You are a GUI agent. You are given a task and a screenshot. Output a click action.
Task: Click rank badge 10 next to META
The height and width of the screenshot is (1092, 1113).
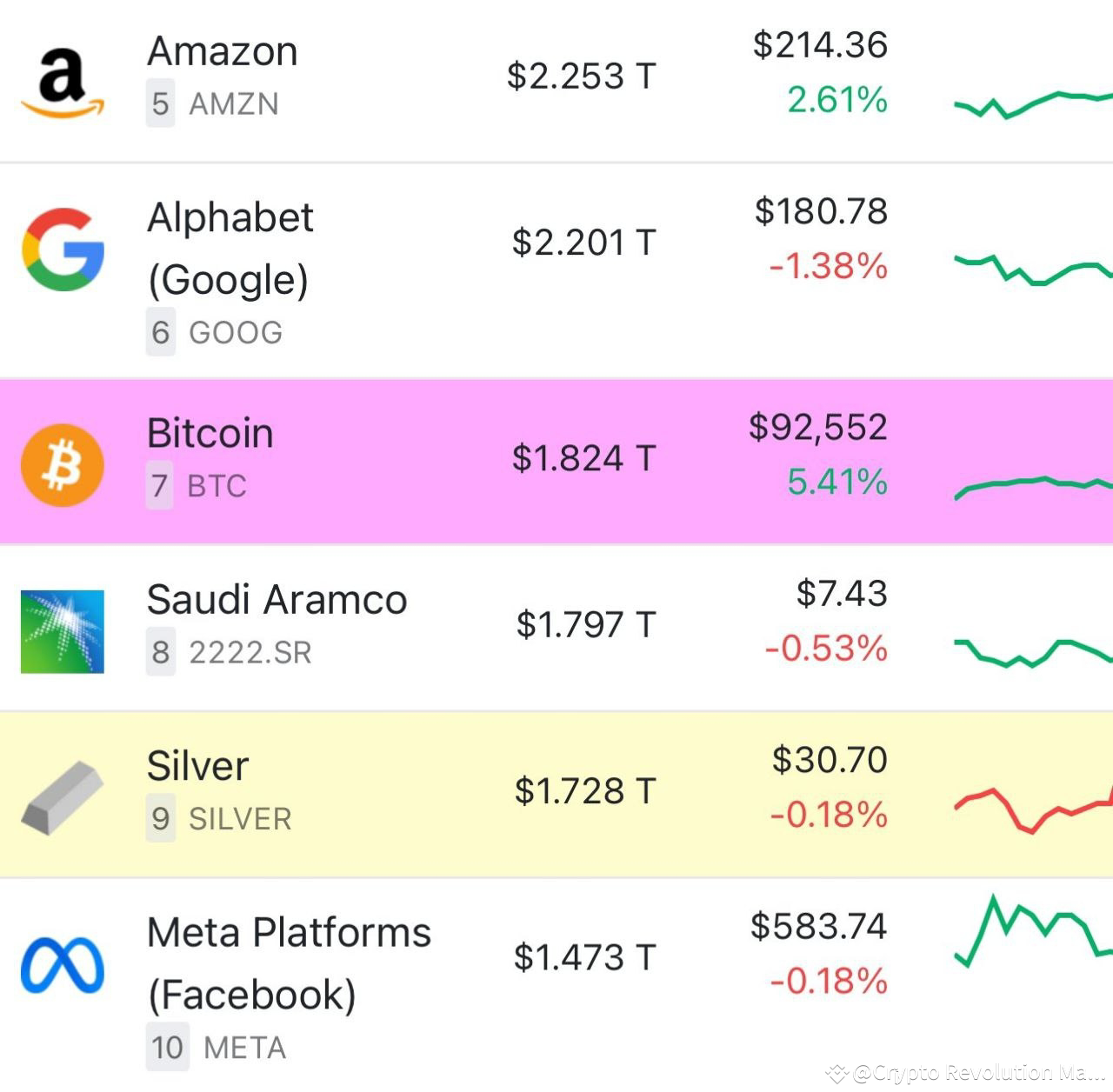click(x=167, y=1048)
